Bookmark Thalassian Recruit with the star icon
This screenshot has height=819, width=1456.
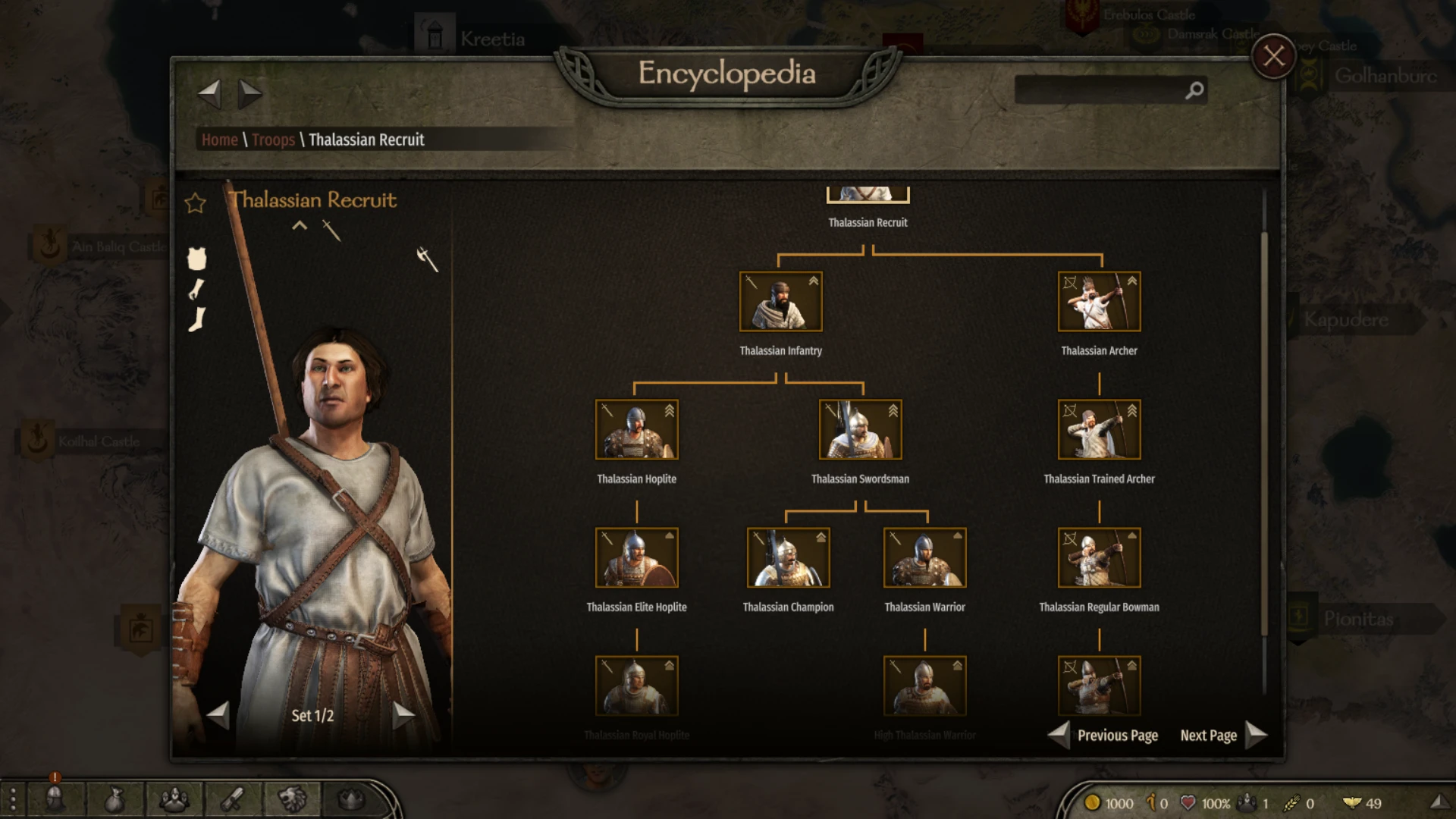pos(196,202)
